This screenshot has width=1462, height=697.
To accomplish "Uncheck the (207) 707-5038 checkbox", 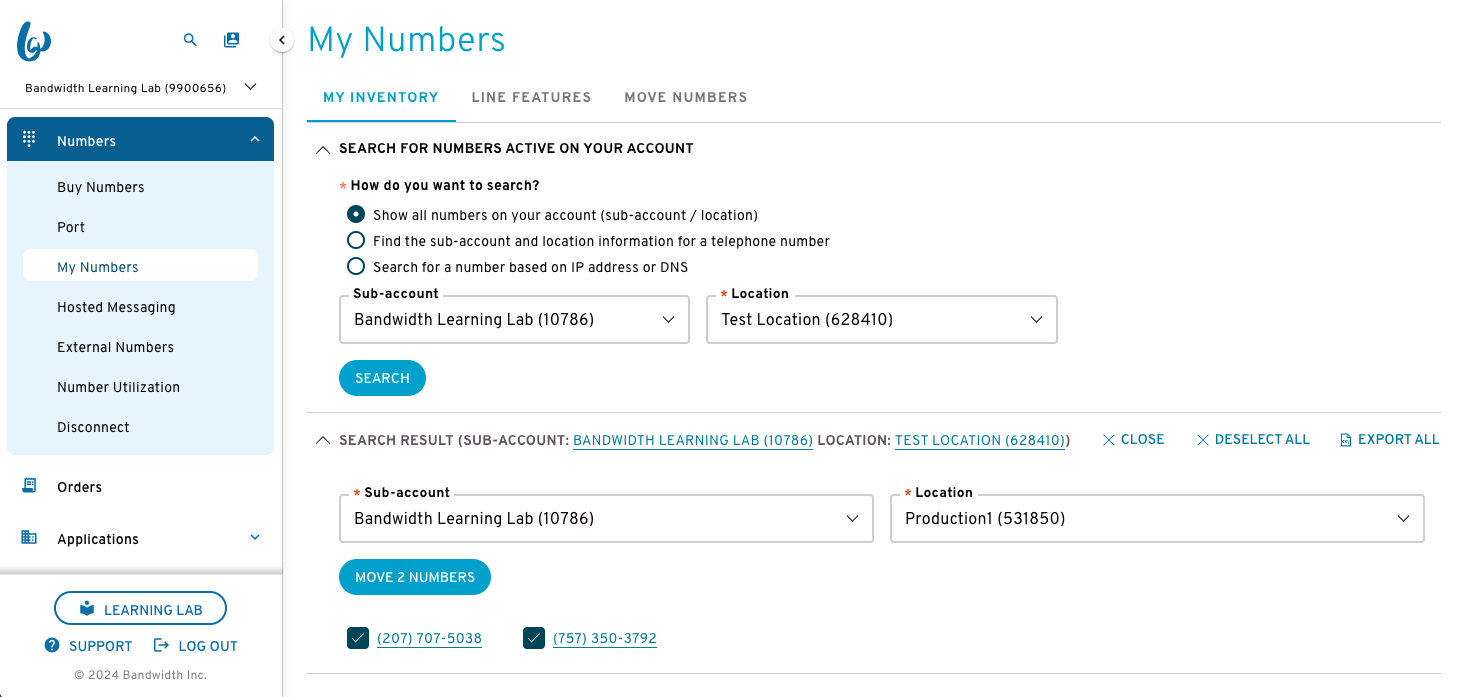I will (x=358, y=638).
